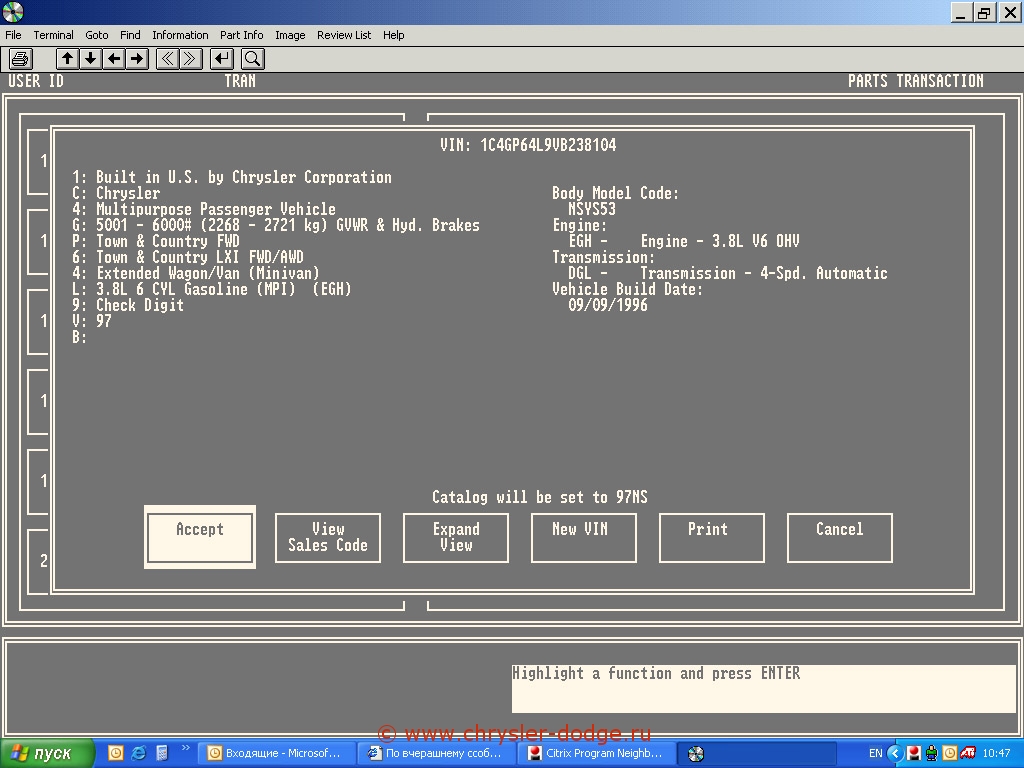Viewport: 1024px width, 768px height.
Task: Click the green figure icon in the system tray
Action: [931, 754]
